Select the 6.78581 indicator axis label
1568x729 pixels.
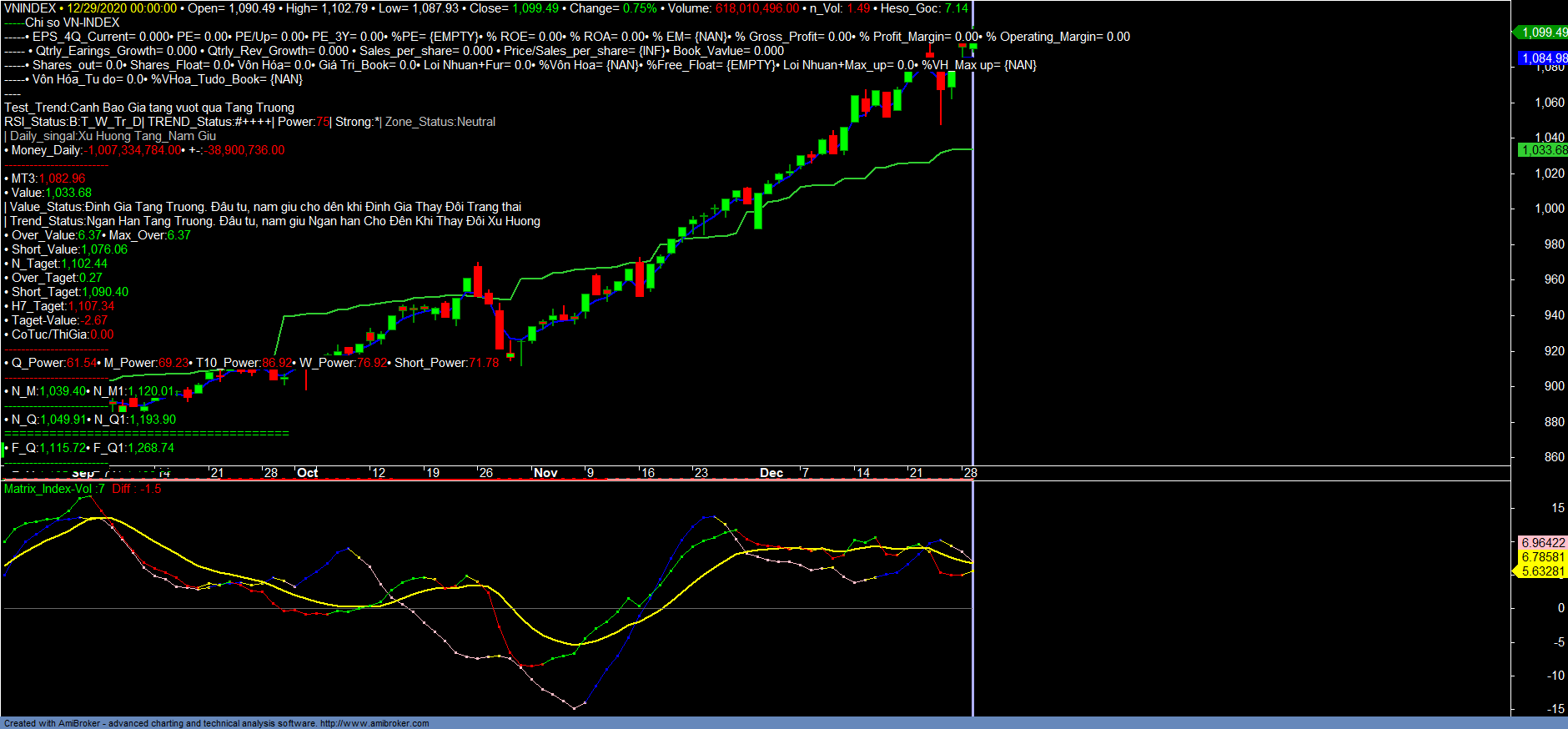point(1543,557)
